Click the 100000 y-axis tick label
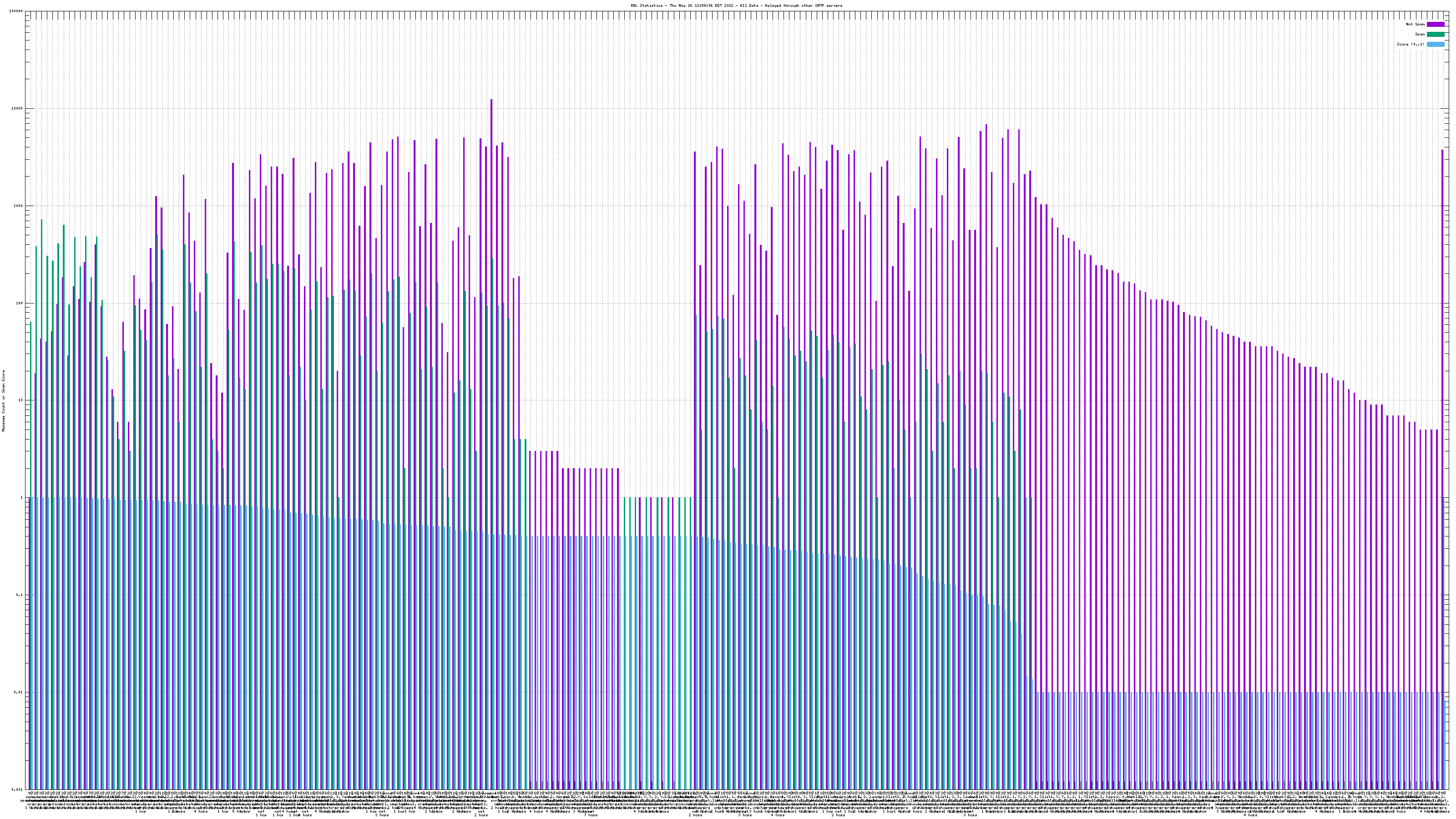 [17, 11]
